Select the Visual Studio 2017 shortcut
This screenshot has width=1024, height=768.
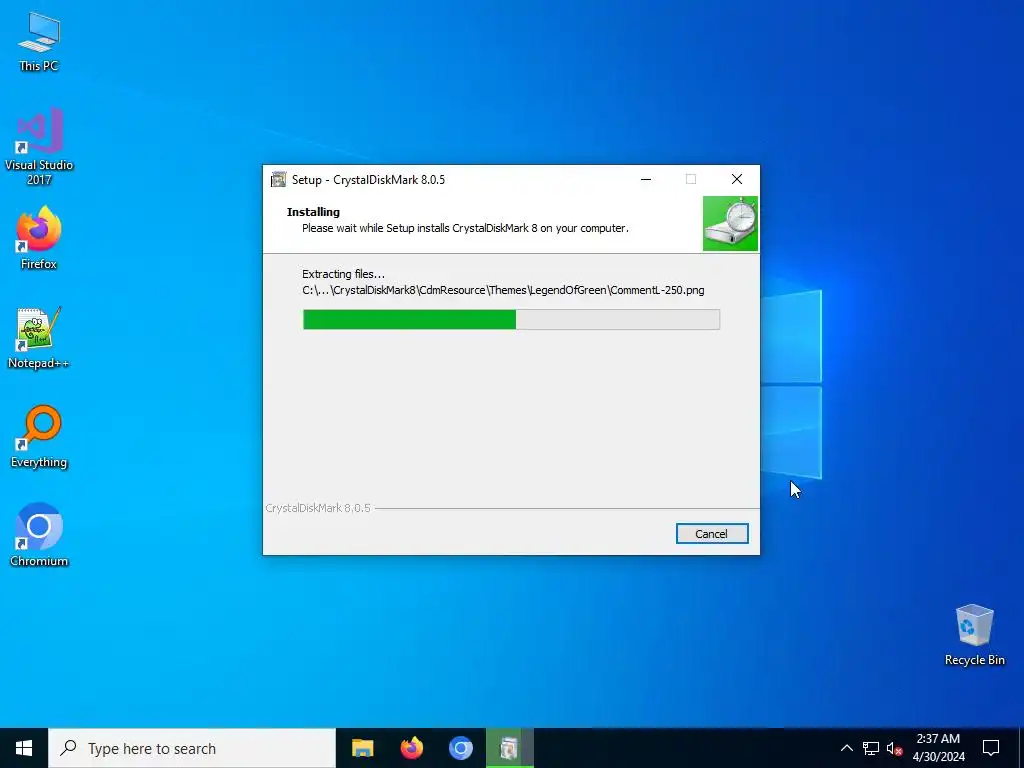pos(39,146)
